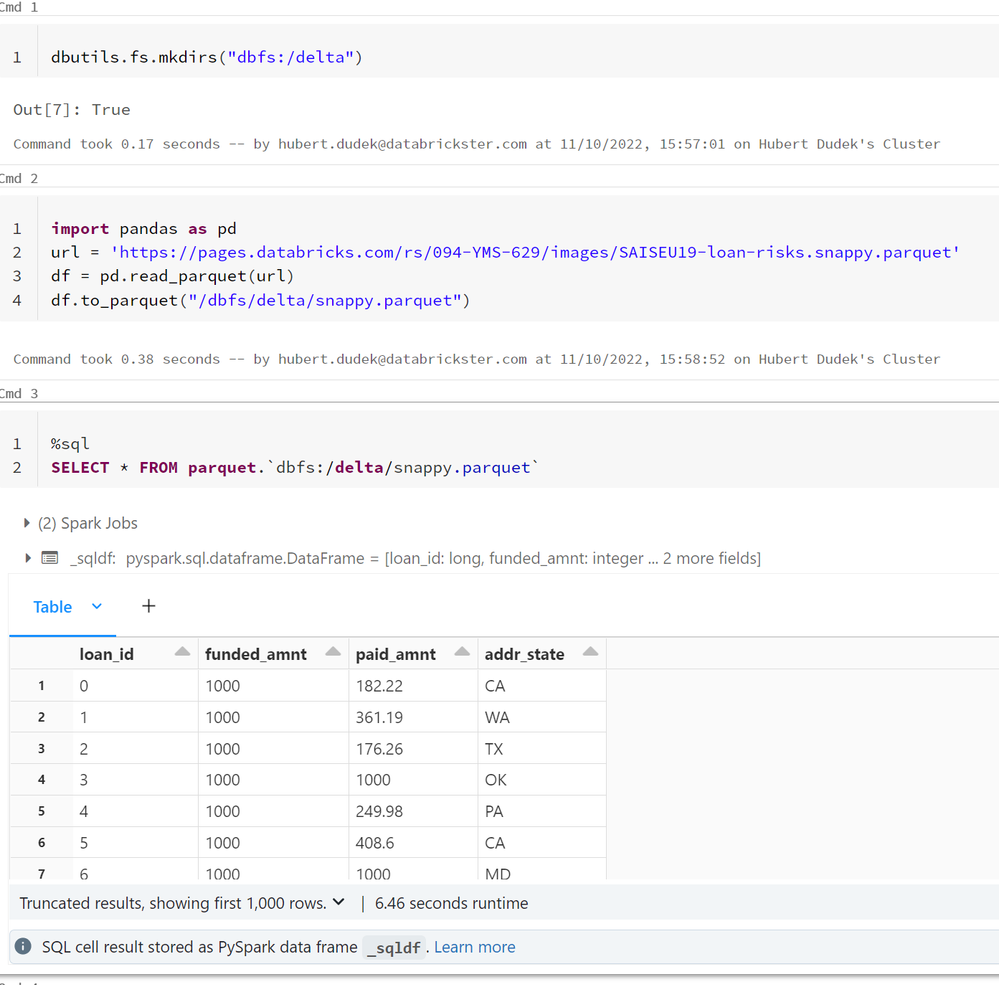999x985 pixels.
Task: Expand the (2) Spark Jobs section
Action: pos(26,523)
